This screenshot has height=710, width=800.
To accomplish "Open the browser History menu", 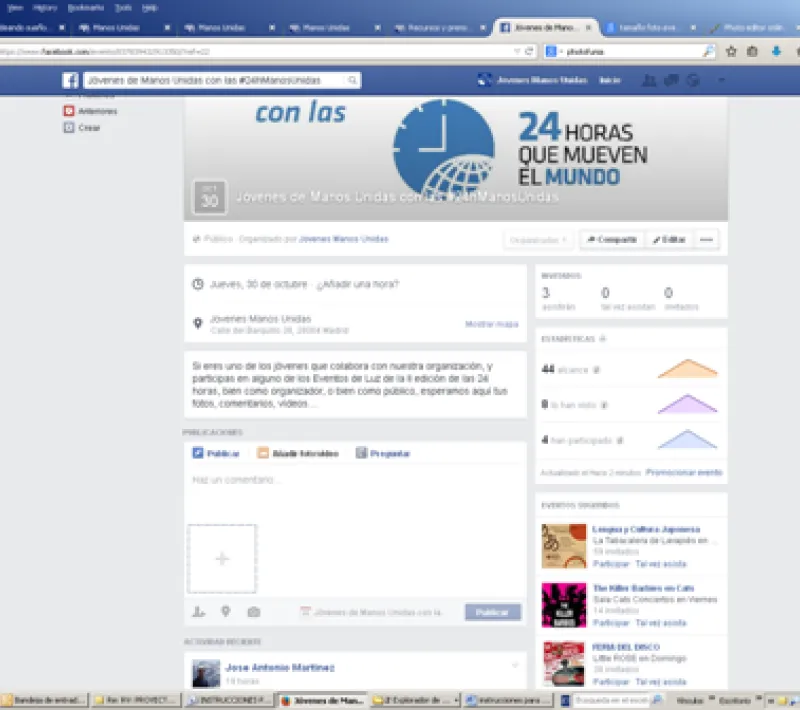I will (x=45, y=8).
